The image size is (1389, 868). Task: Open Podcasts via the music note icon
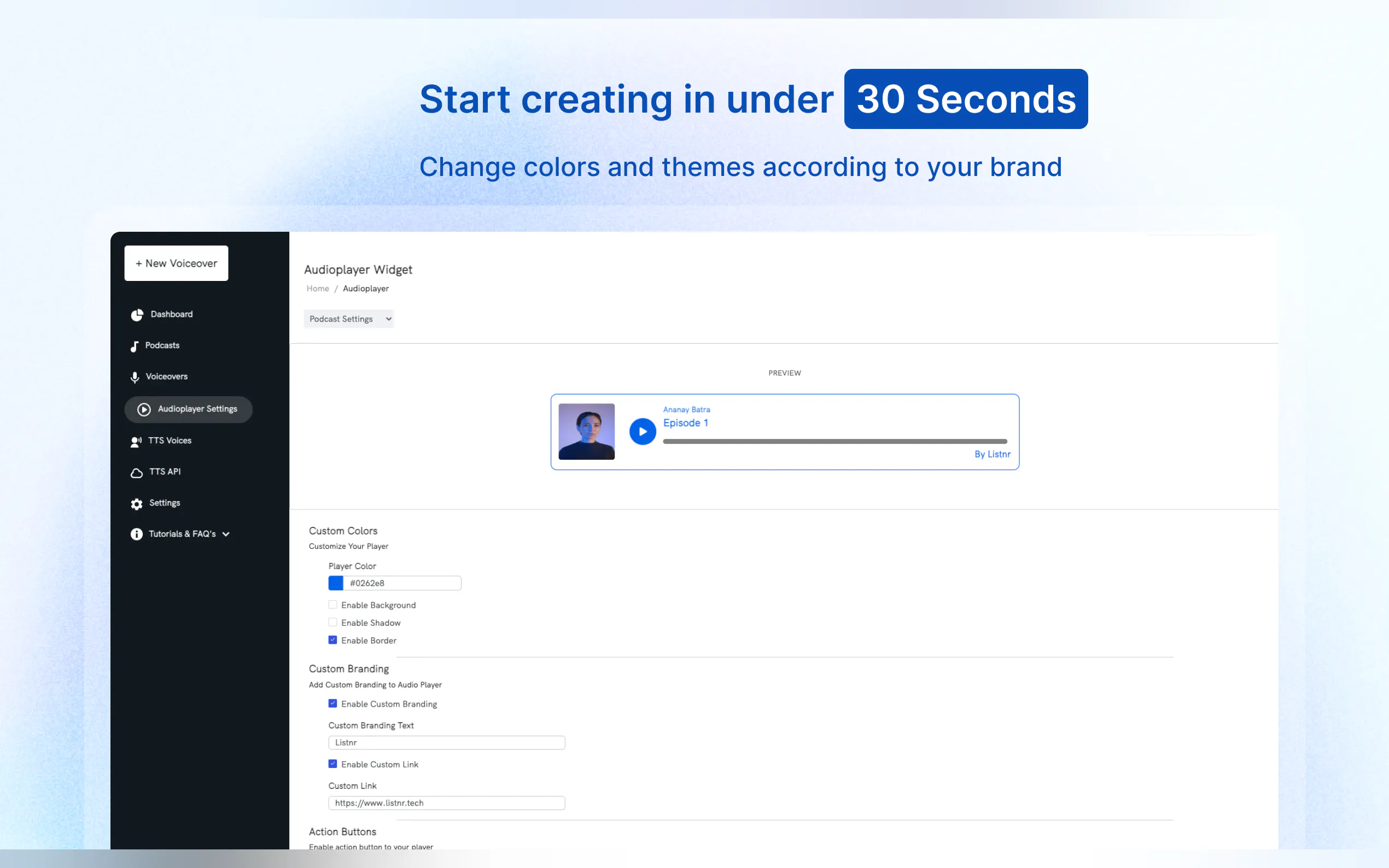[x=135, y=346]
